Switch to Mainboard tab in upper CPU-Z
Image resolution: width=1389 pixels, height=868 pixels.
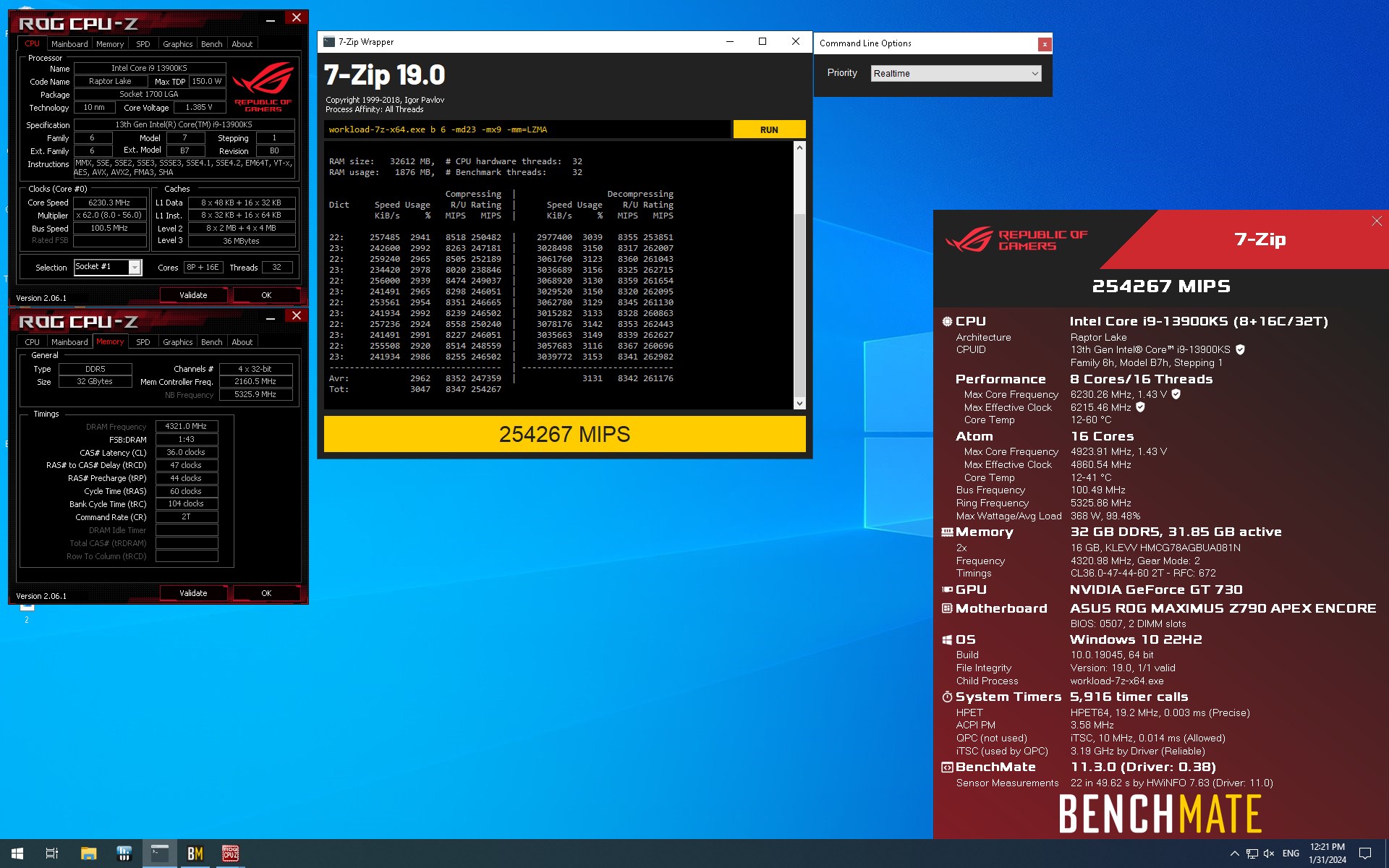click(x=69, y=44)
